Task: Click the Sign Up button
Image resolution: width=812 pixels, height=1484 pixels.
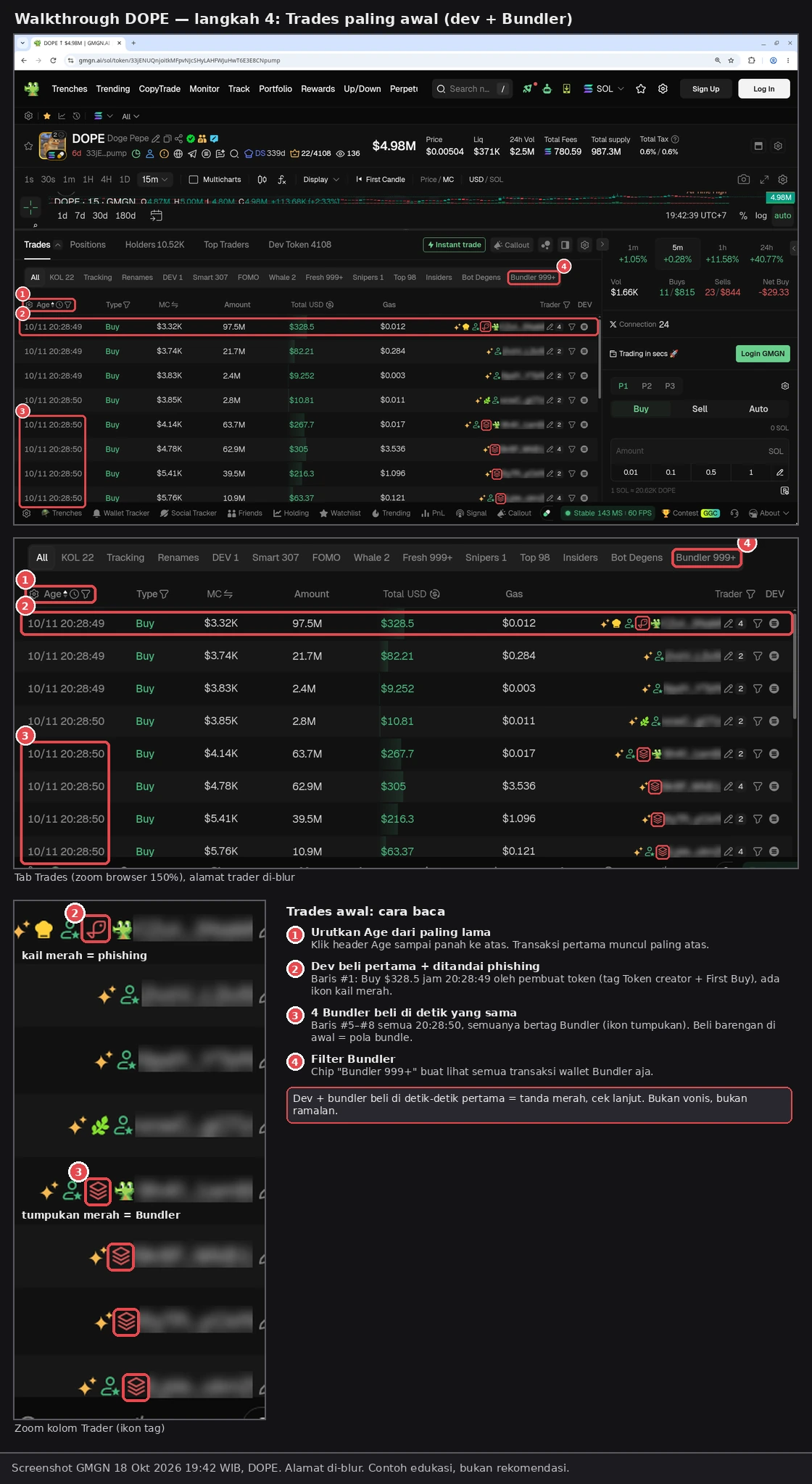Action: [x=705, y=88]
